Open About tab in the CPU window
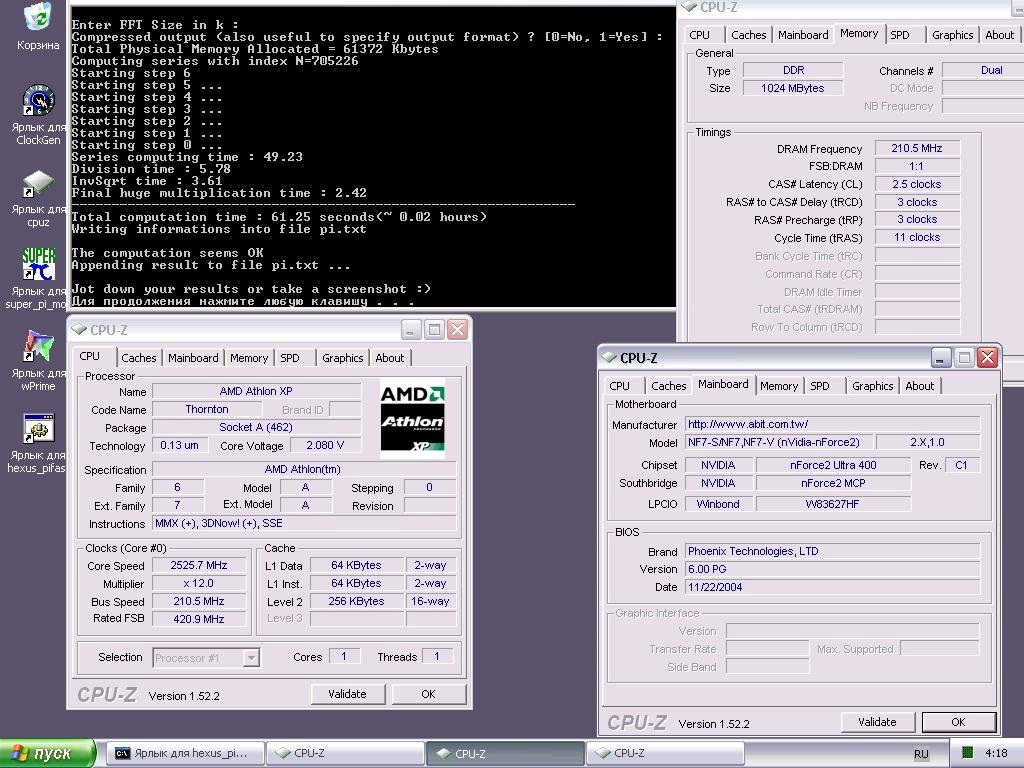 390,358
